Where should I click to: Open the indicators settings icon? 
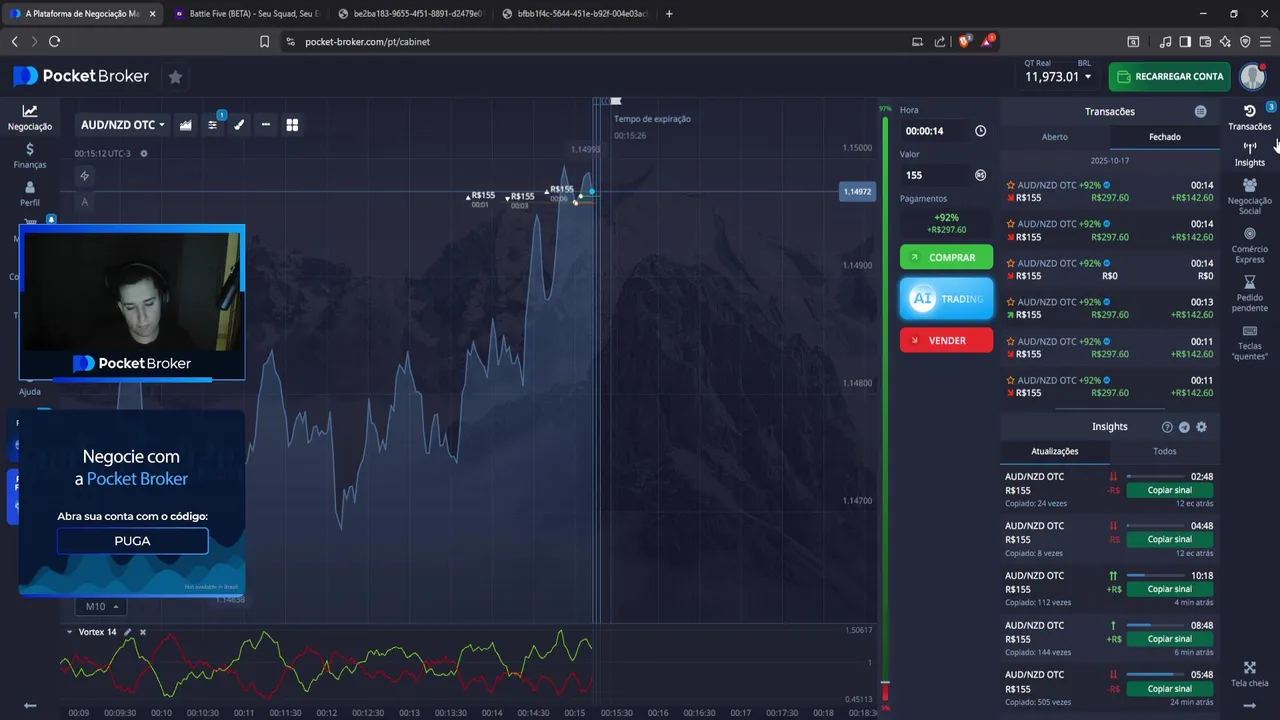(x=213, y=125)
